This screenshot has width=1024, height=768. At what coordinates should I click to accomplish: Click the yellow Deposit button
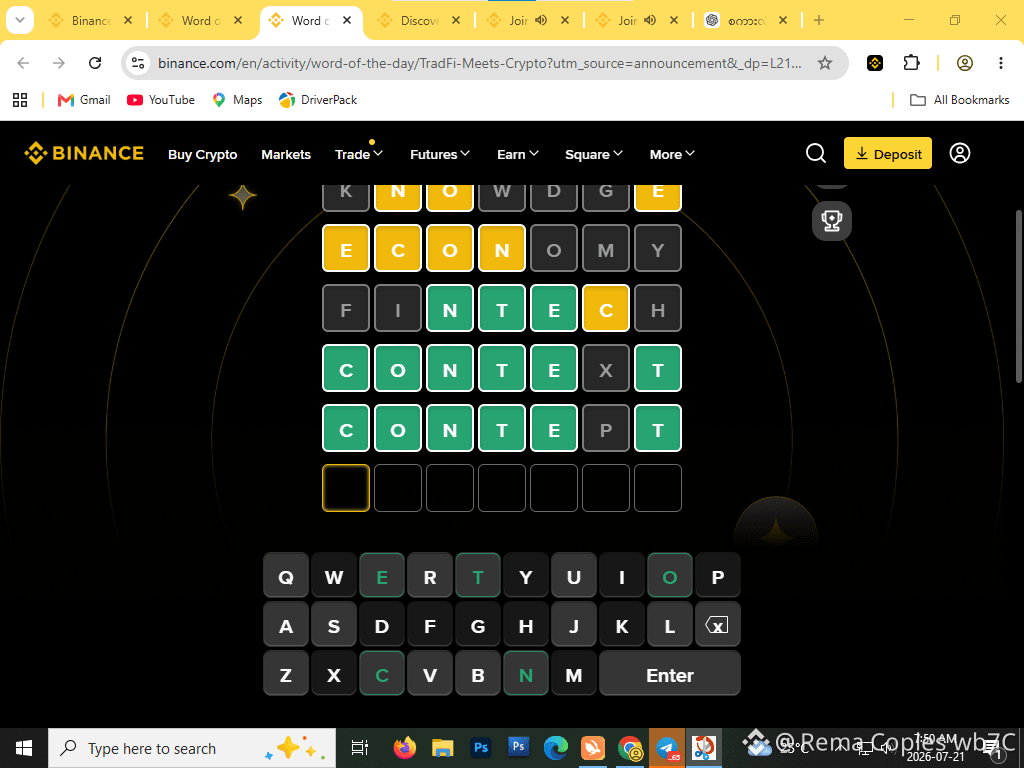pyautogui.click(x=888, y=153)
